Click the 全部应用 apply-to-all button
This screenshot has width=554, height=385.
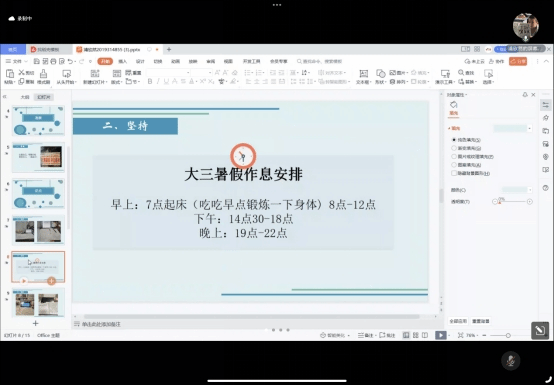click(x=458, y=321)
